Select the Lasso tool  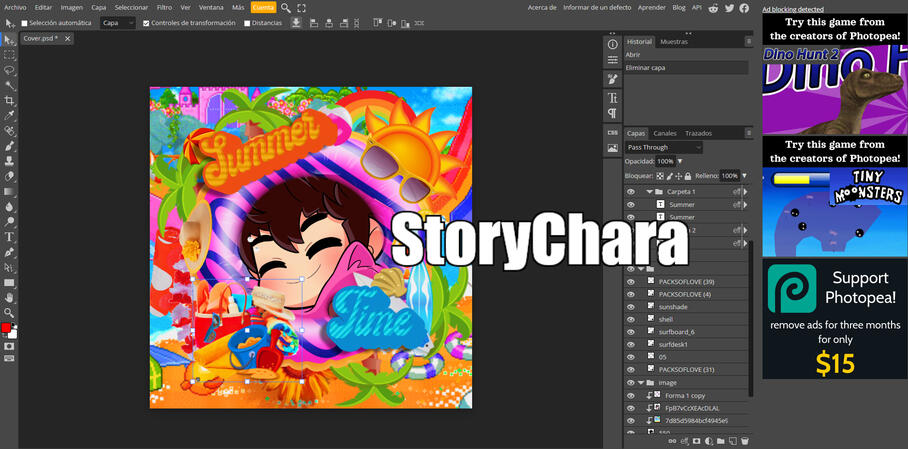[x=10, y=70]
